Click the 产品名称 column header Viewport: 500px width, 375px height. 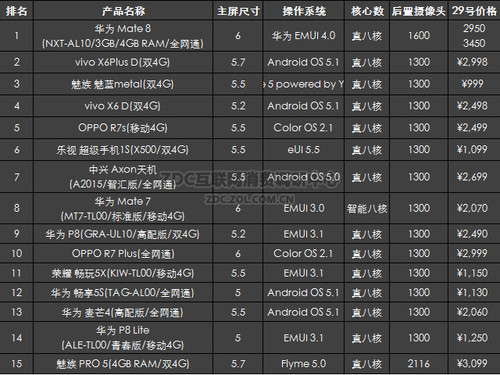123,11
